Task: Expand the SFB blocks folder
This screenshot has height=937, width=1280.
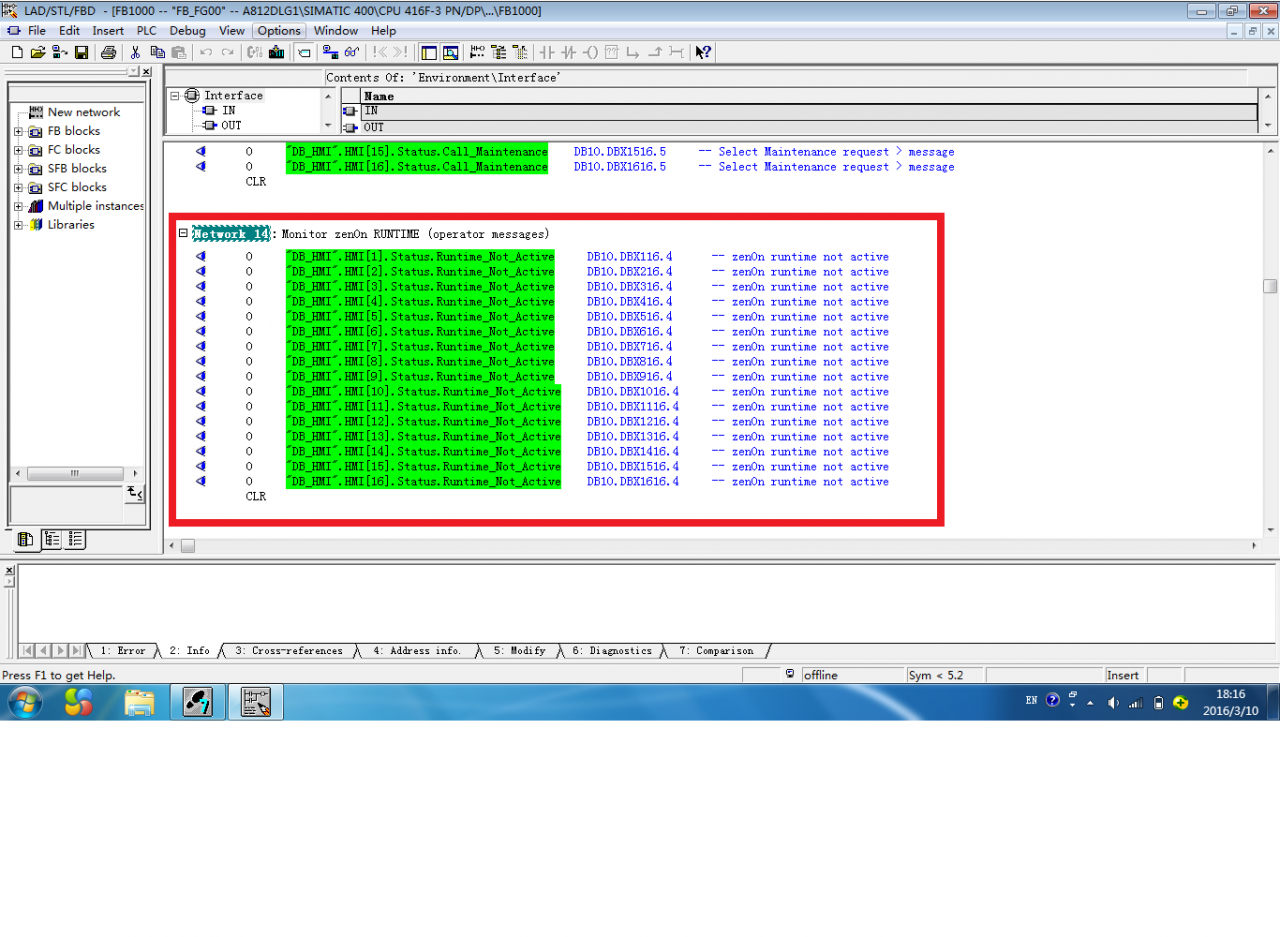Action: 18,169
